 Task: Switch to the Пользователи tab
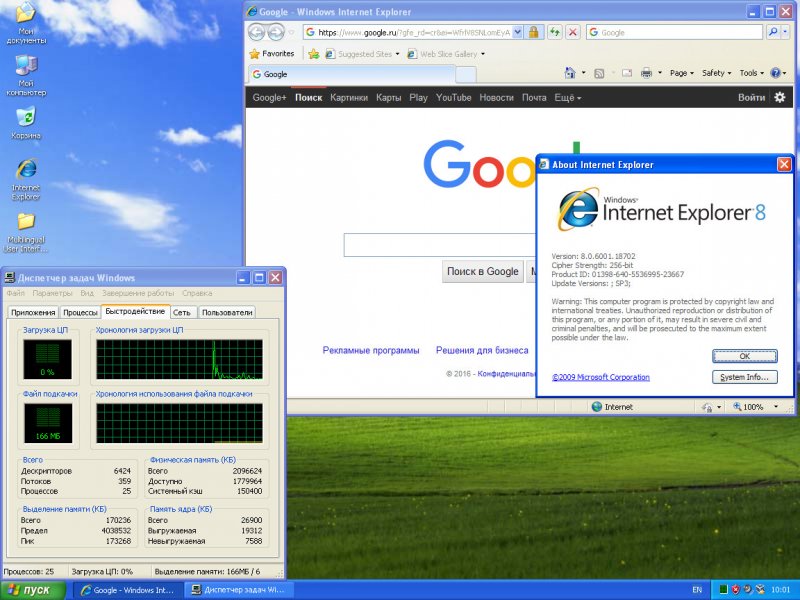[x=227, y=312]
